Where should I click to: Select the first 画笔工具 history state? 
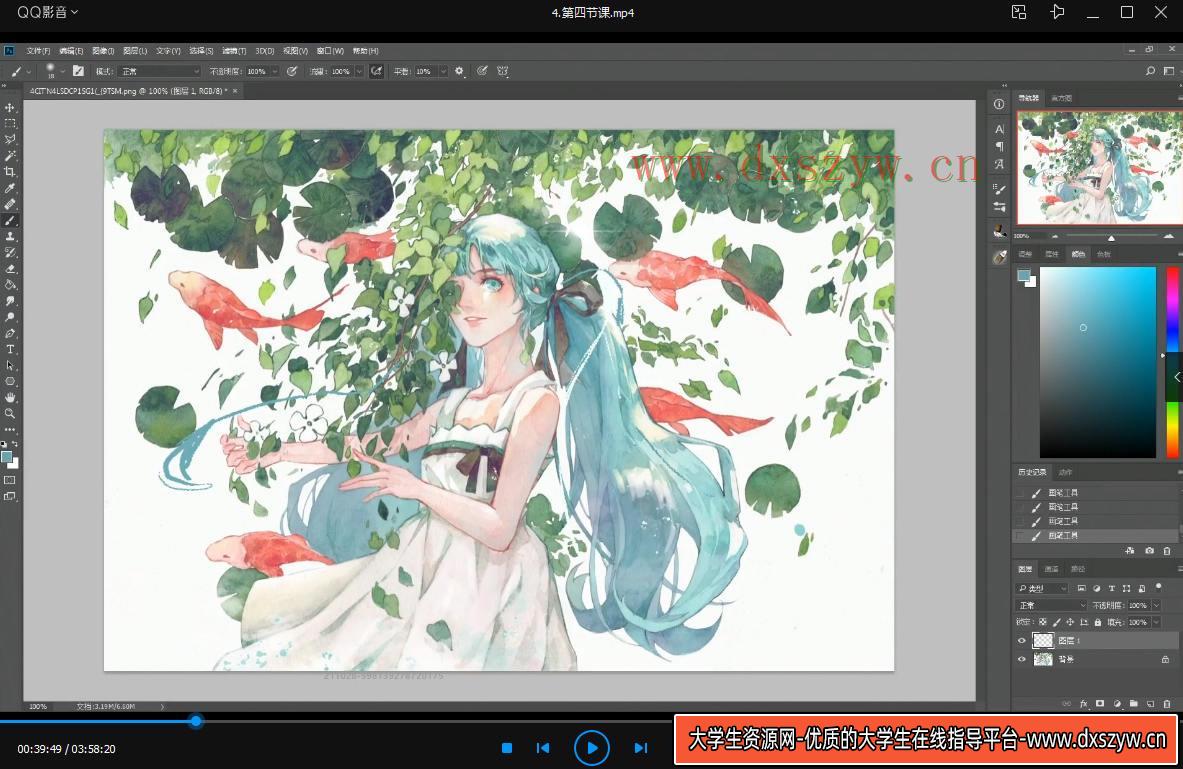pos(1095,493)
